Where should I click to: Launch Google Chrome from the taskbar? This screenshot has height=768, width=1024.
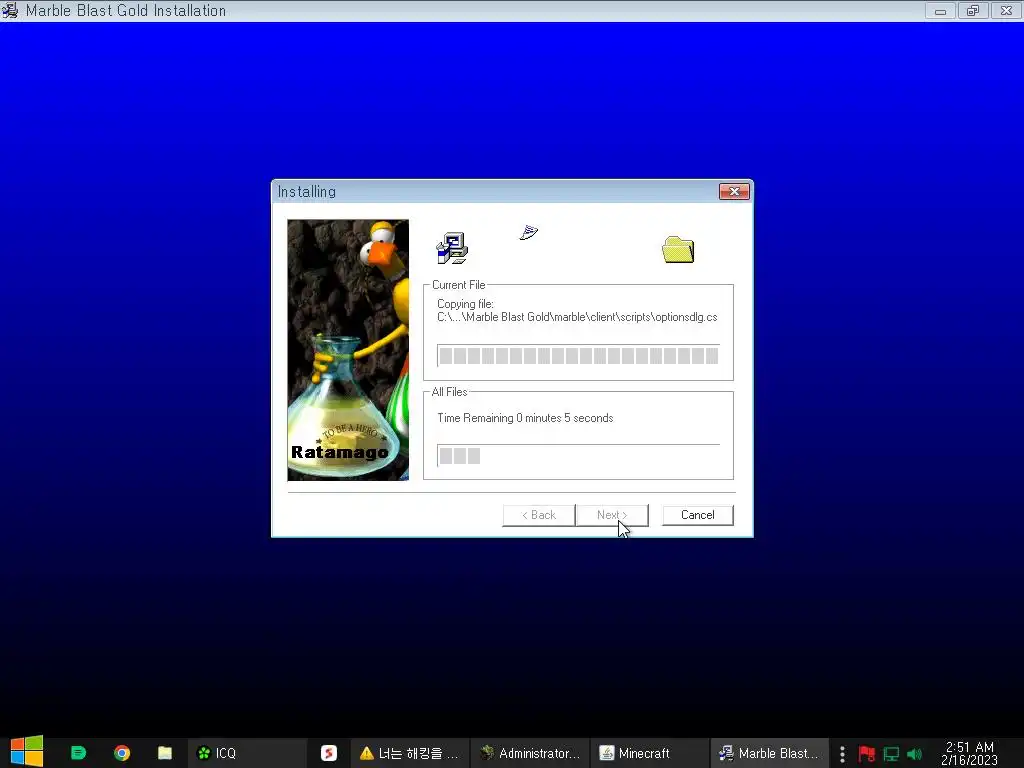(122, 753)
